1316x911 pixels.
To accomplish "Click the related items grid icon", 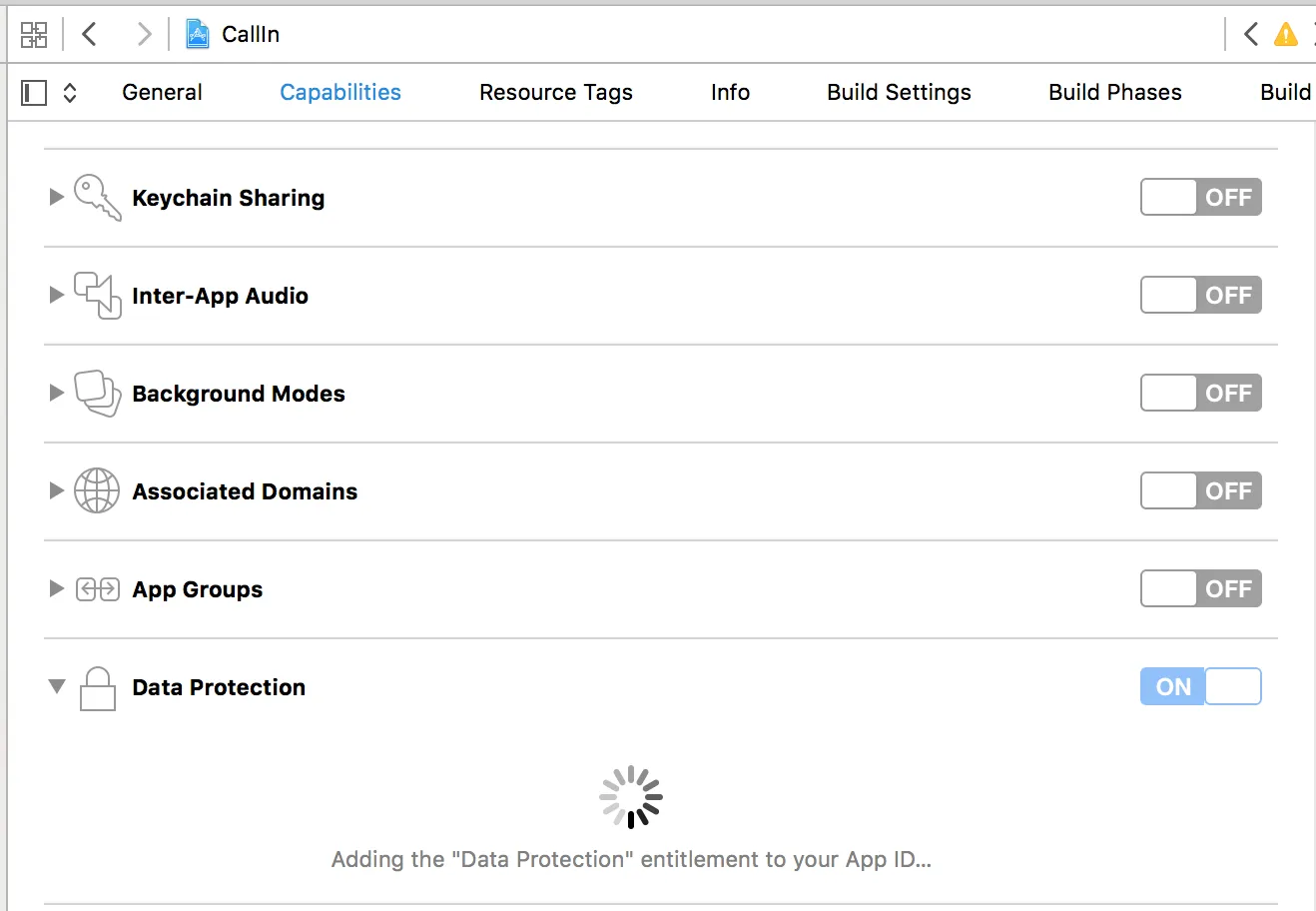I will [x=34, y=35].
